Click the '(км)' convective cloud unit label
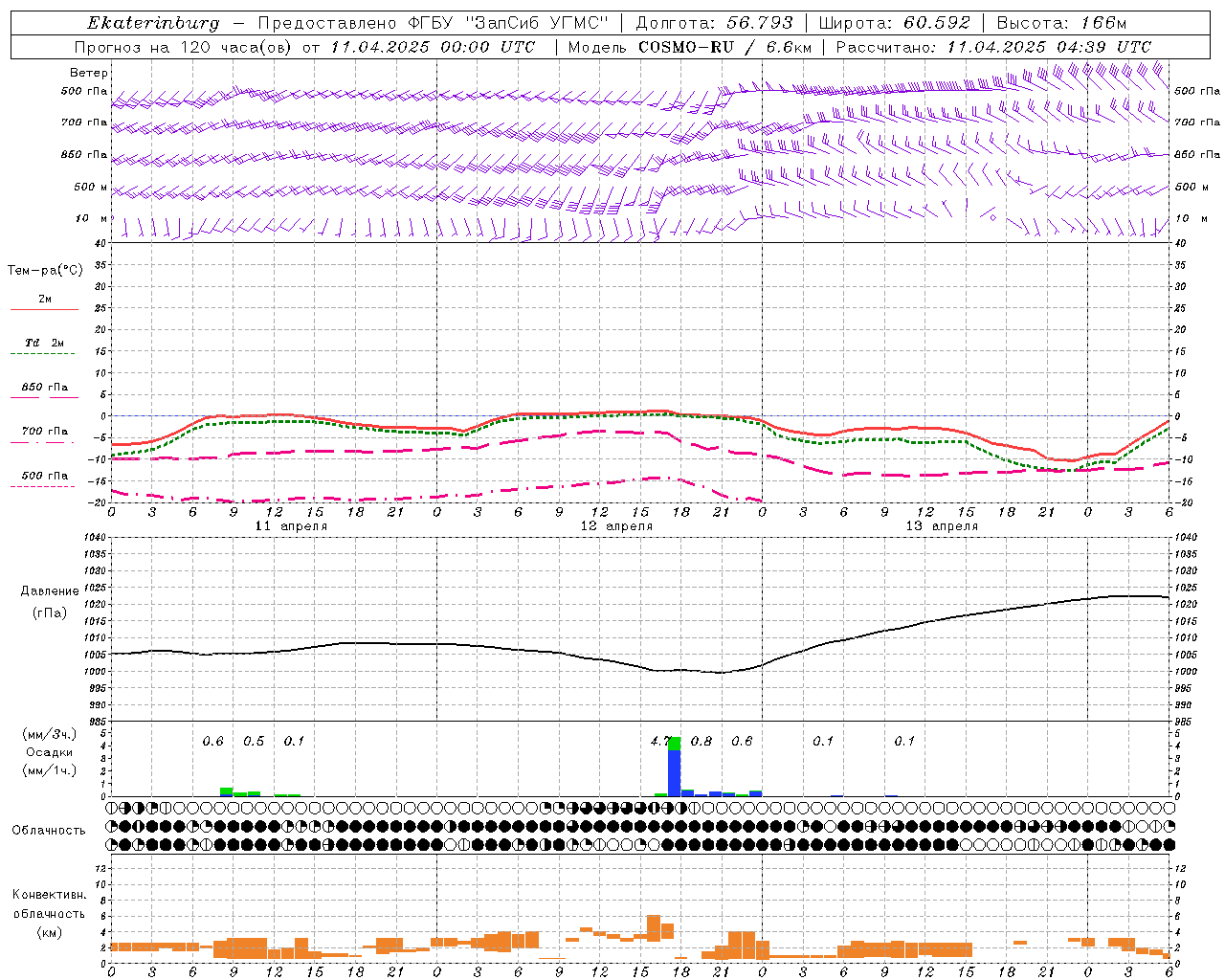The height and width of the screenshot is (980, 1225). click(49, 932)
